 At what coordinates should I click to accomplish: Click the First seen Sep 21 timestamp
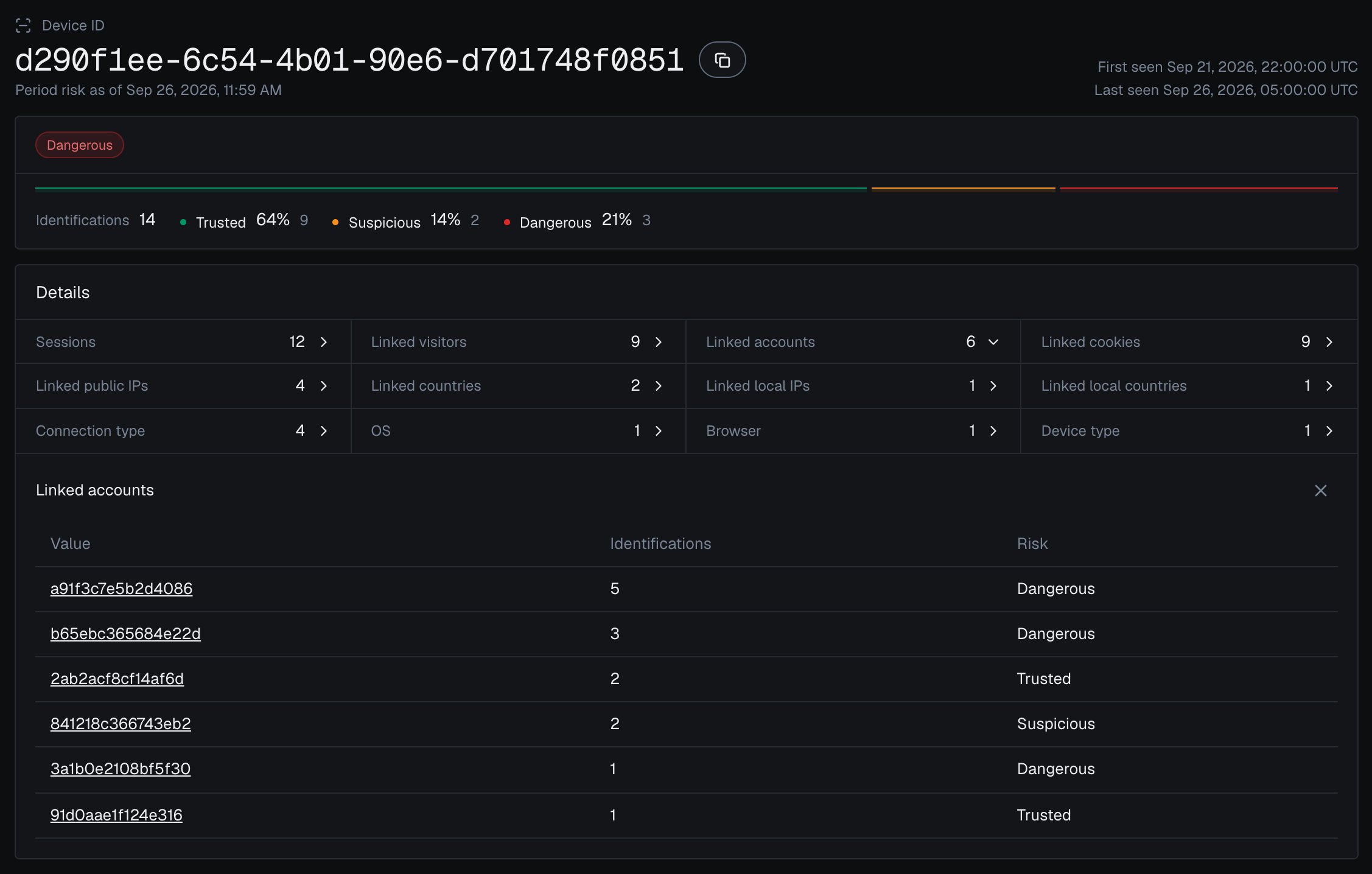point(1227,66)
